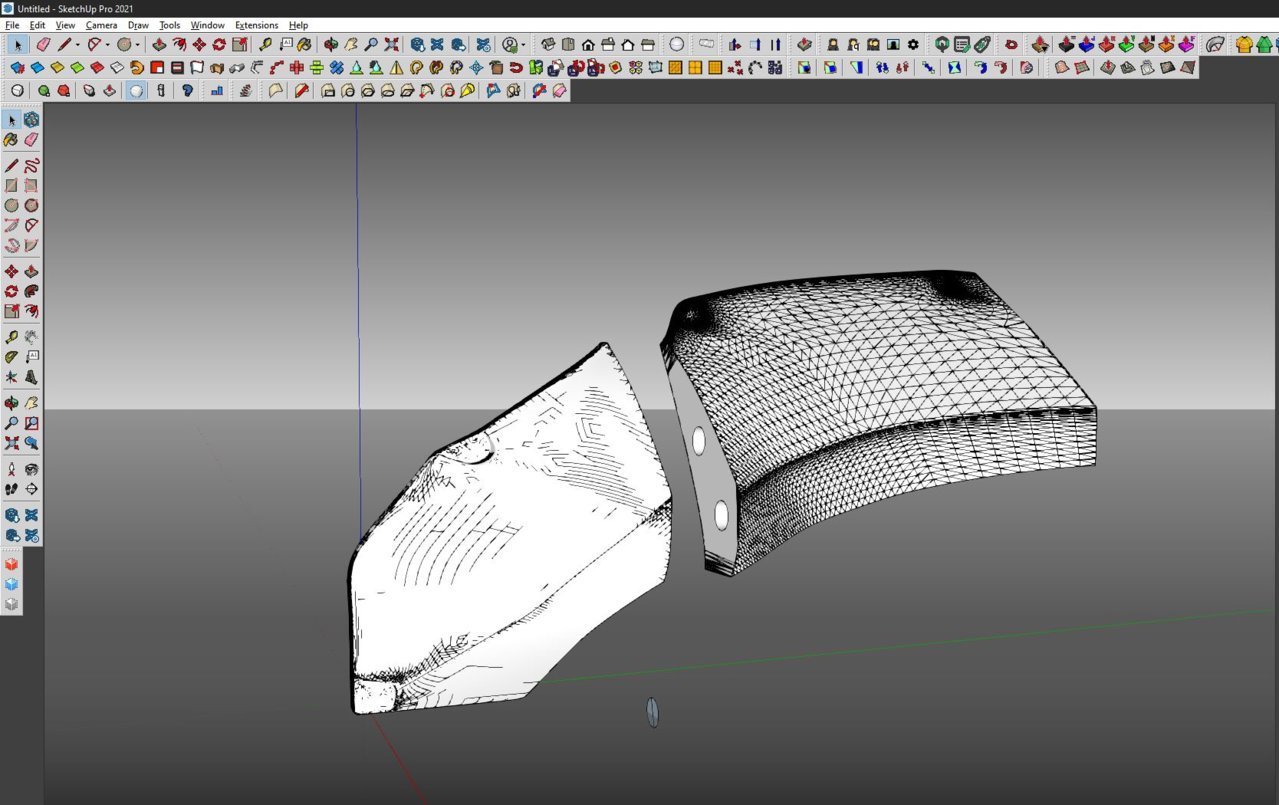Choose the Sandbox Drape tool
The width and height of the screenshot is (1279, 805).
1148,68
